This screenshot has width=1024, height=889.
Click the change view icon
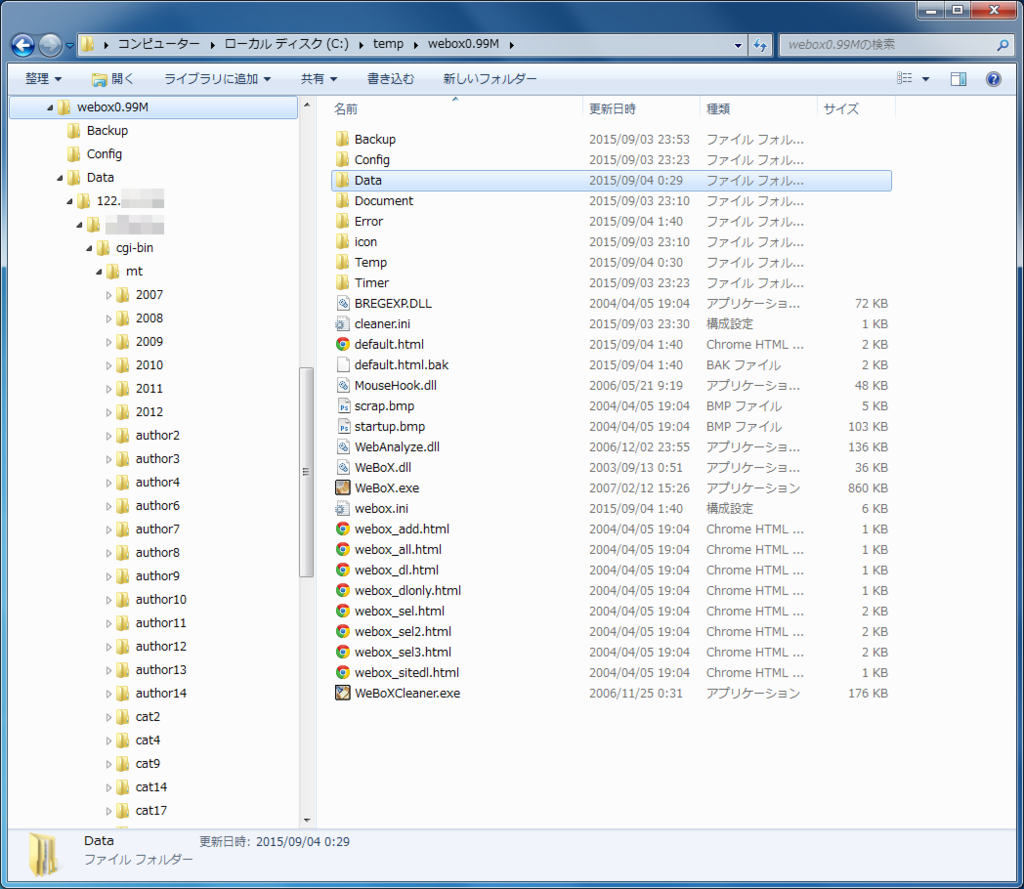point(904,78)
